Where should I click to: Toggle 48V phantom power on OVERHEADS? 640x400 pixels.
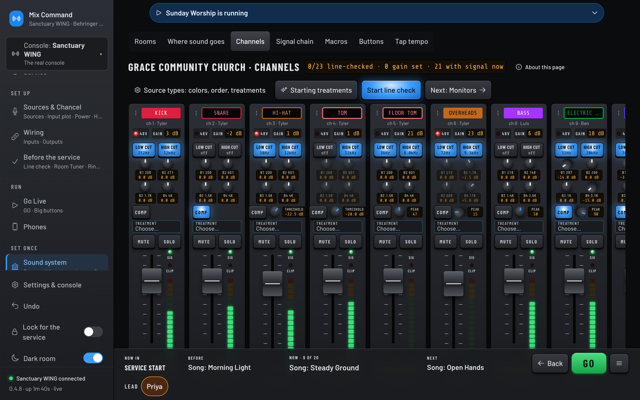point(442,133)
